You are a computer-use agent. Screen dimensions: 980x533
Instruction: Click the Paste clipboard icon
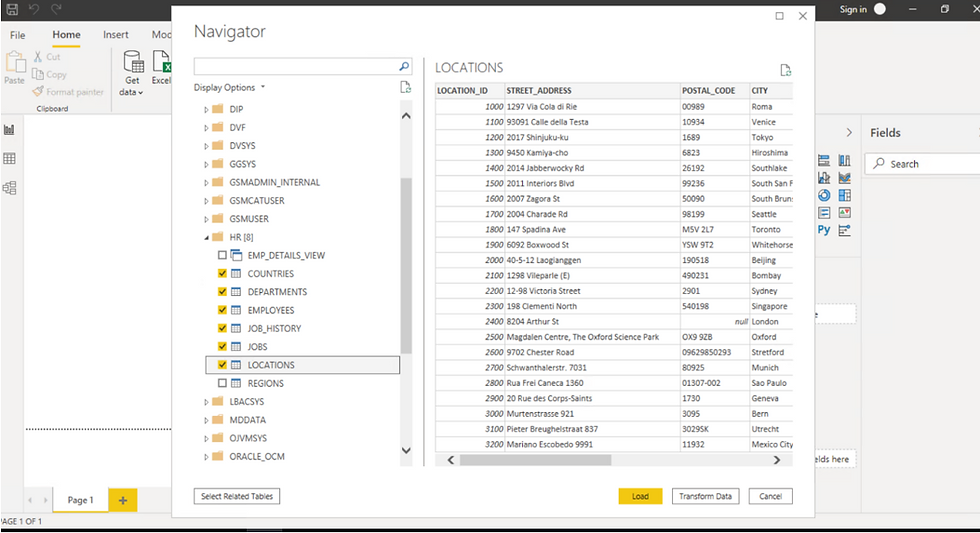pyautogui.click(x=14, y=62)
